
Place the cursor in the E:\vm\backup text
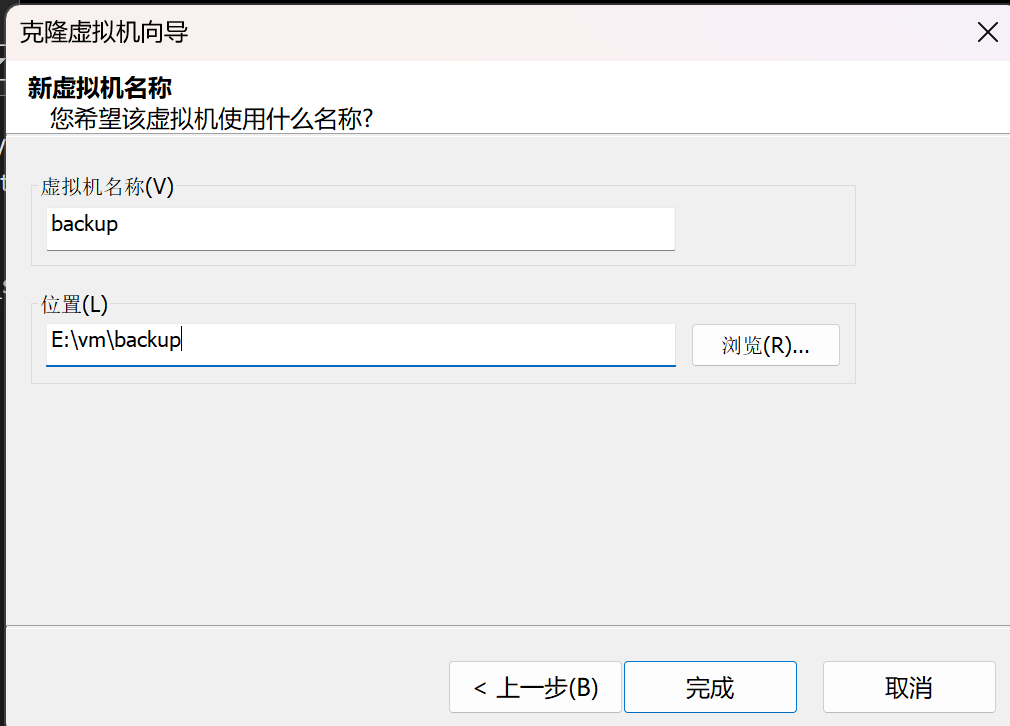point(116,339)
